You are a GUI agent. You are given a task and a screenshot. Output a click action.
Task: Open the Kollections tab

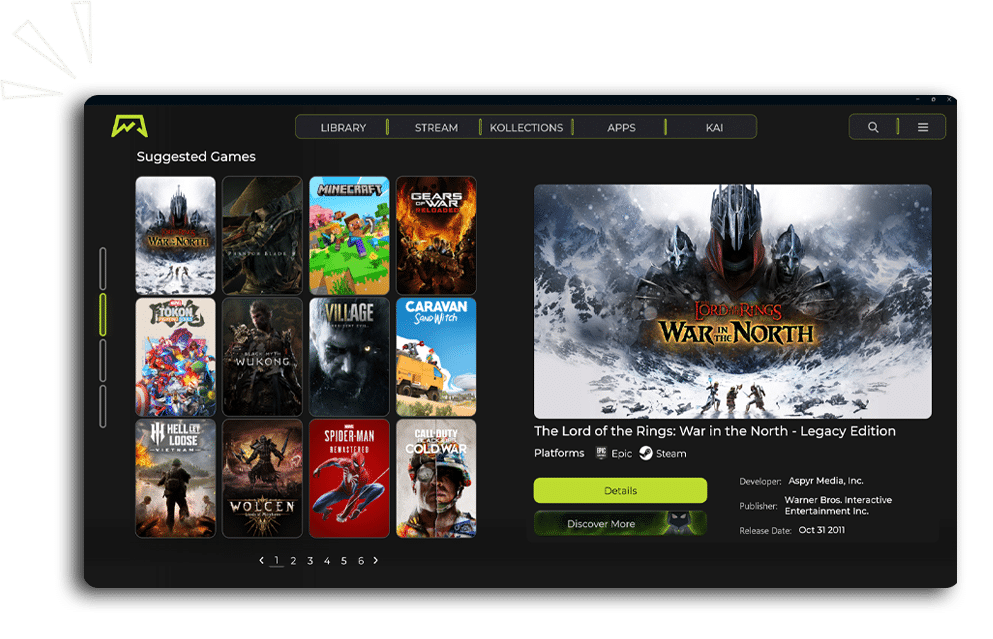526,127
